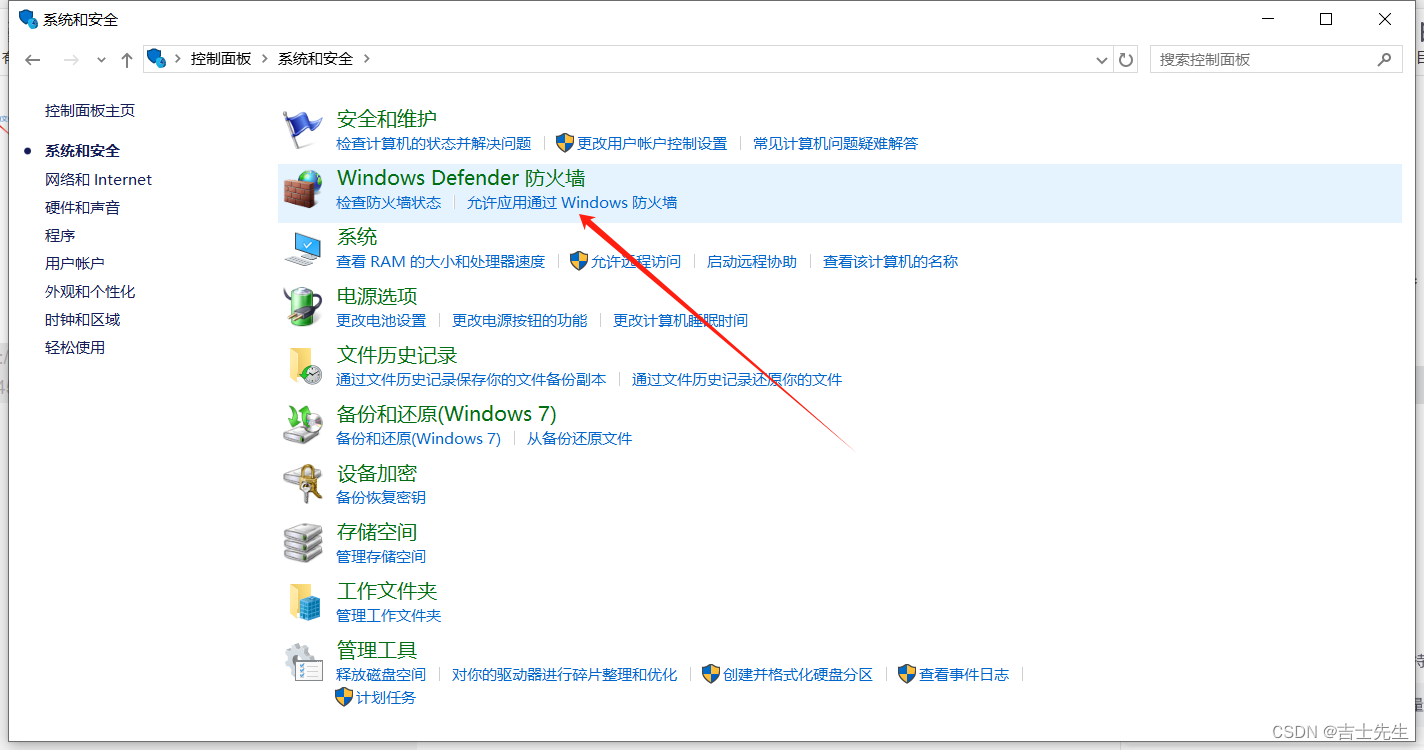Click 管理存储空间 link
This screenshot has height=750, width=1424.
tap(381, 556)
